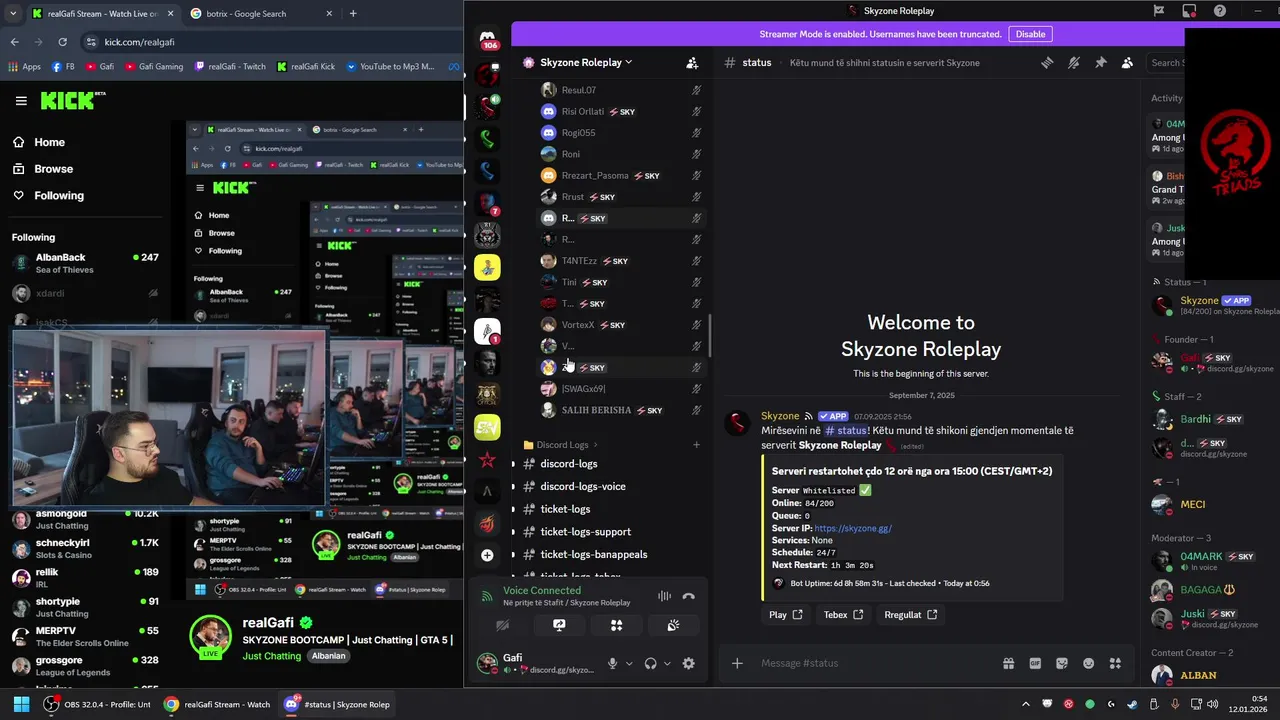Click the plus attach button in message bar
This screenshot has height=720, width=1280.
pyautogui.click(x=737, y=663)
